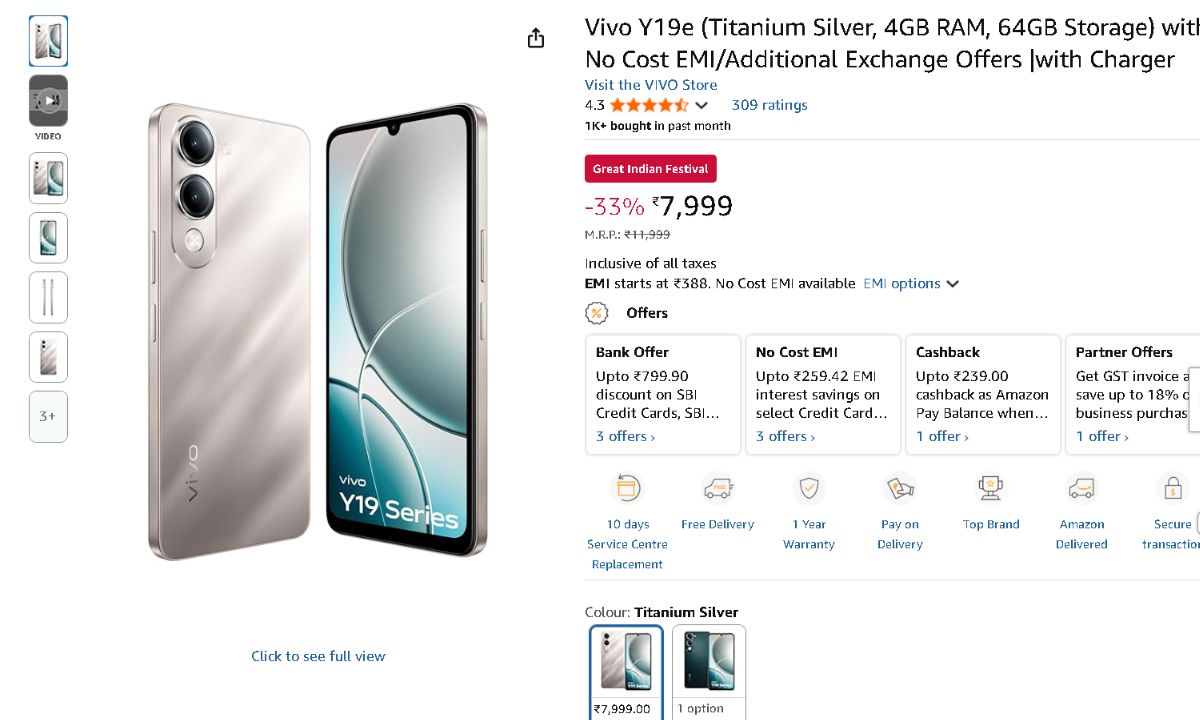Visit the VIVO Store link
This screenshot has height=720, width=1200.
(x=651, y=85)
